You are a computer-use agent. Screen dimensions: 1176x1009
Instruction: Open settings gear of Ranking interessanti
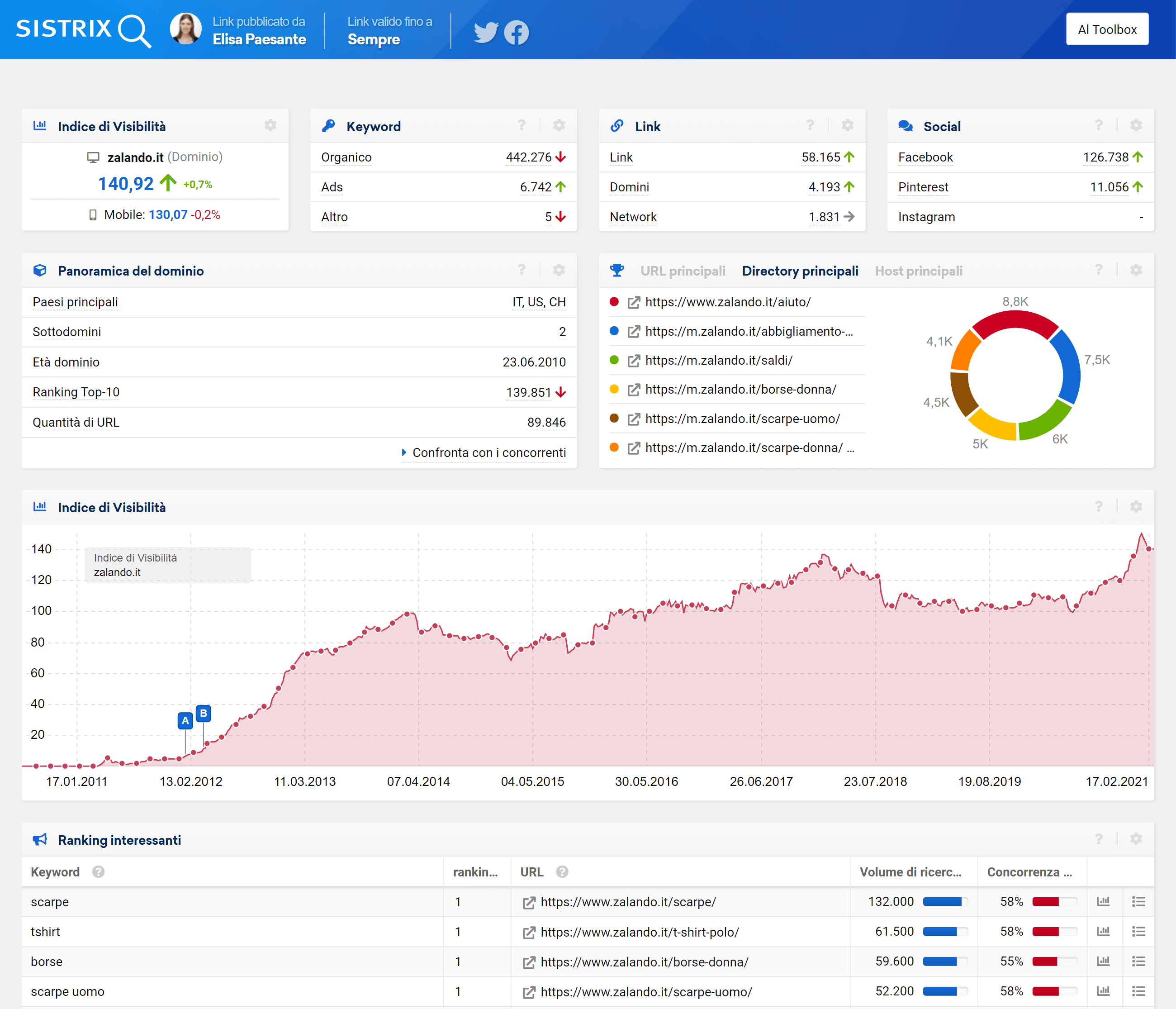coord(1136,839)
